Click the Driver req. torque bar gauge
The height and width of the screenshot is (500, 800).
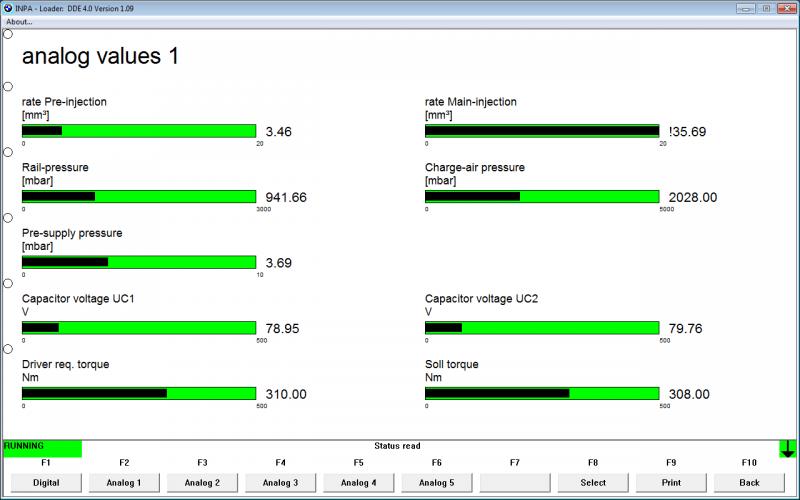[139, 394]
